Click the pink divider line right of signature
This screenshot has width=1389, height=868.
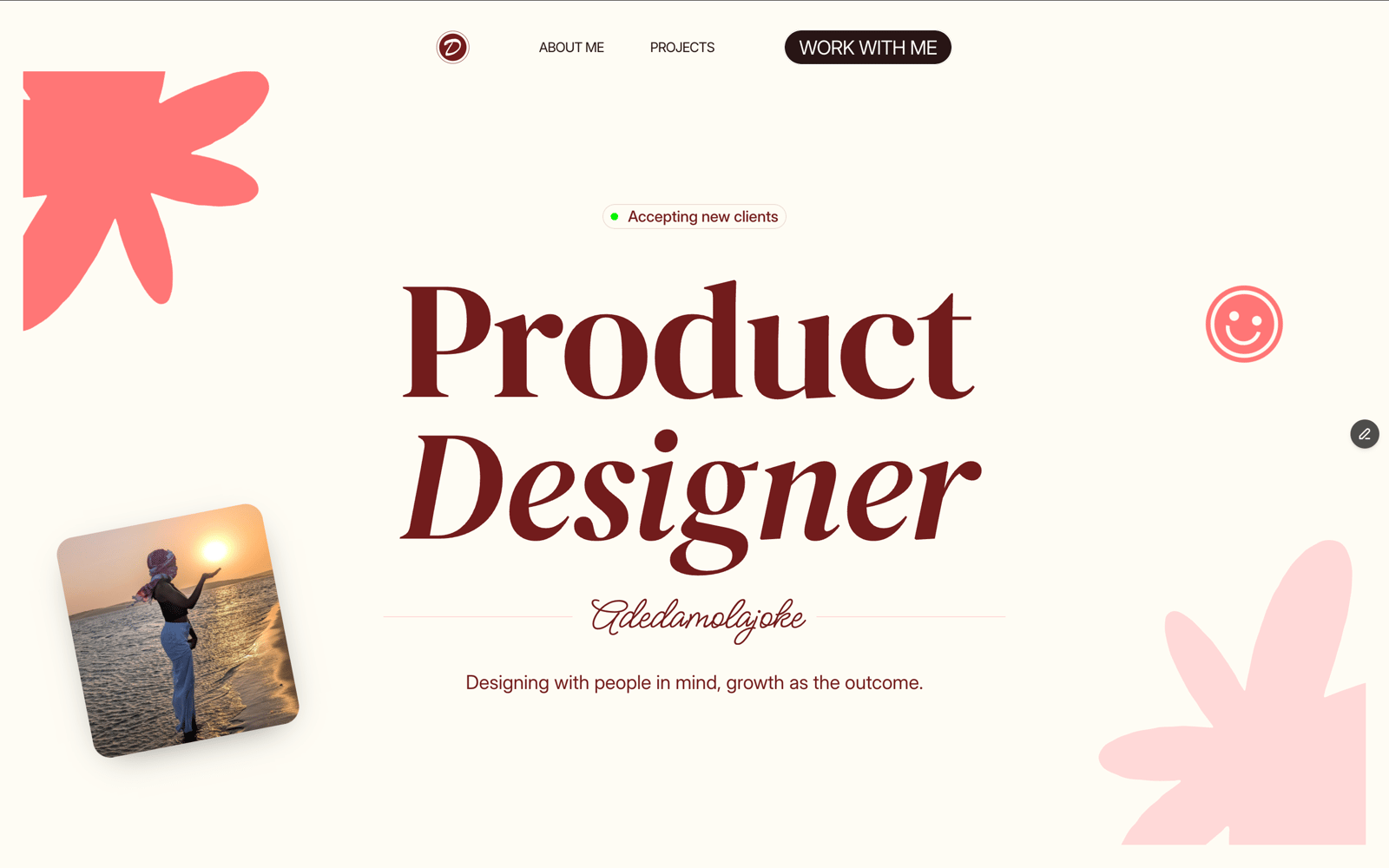tap(912, 616)
